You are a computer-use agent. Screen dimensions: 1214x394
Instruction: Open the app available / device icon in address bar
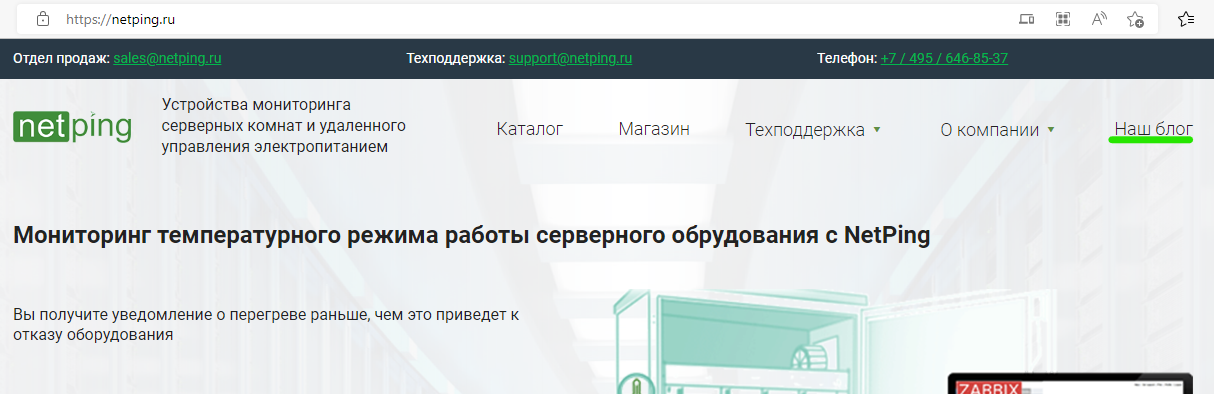(1026, 18)
